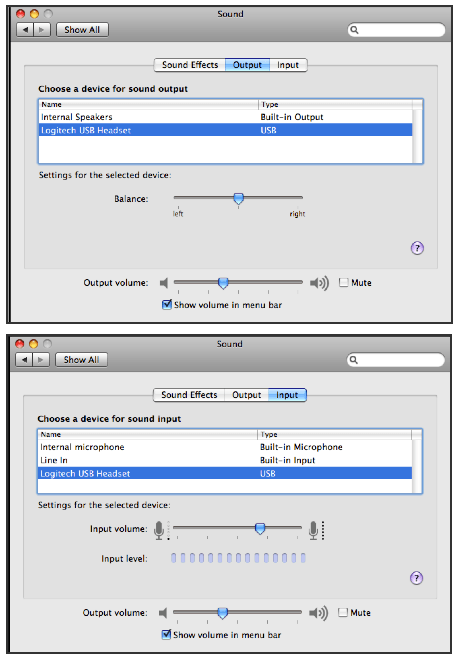Select Output tab in lower window

coord(246,395)
